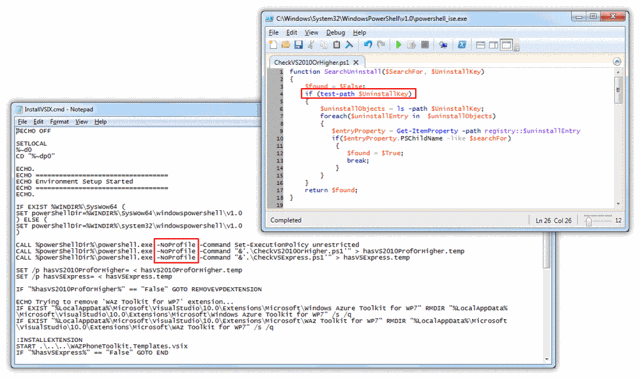This screenshot has height=379, width=640.
Task: Undo the last edit in ISE
Action: point(368,45)
